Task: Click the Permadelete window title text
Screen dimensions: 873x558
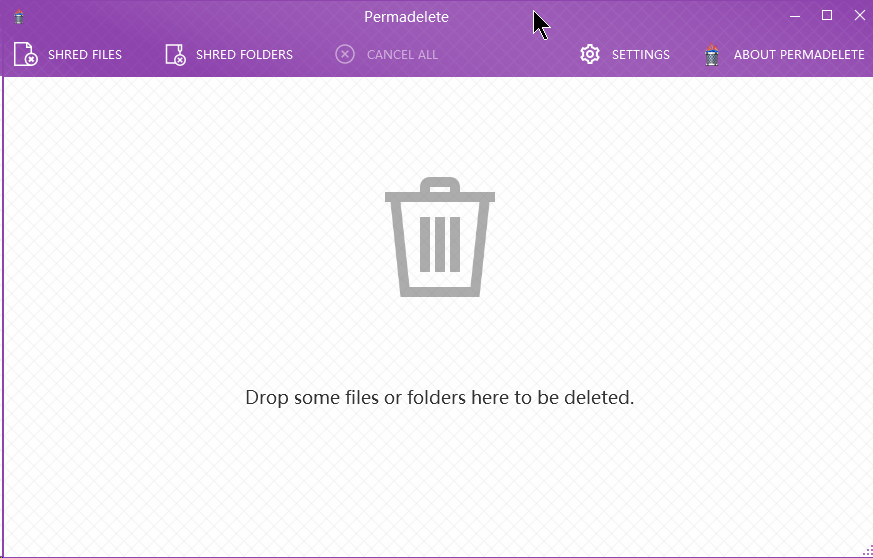Action: point(406,17)
